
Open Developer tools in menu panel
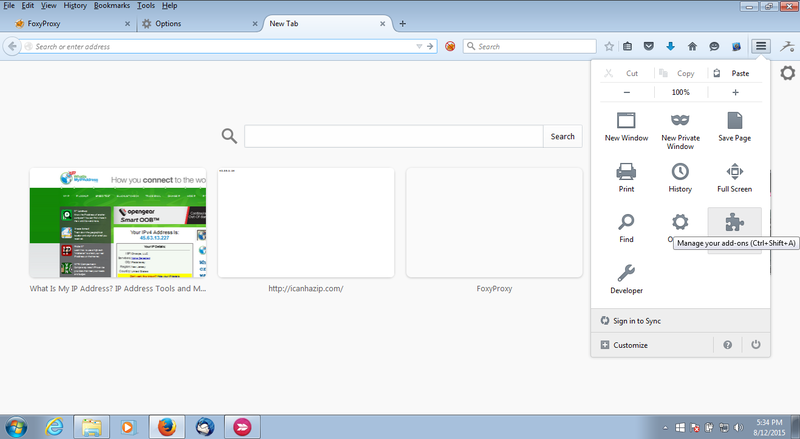[626, 279]
